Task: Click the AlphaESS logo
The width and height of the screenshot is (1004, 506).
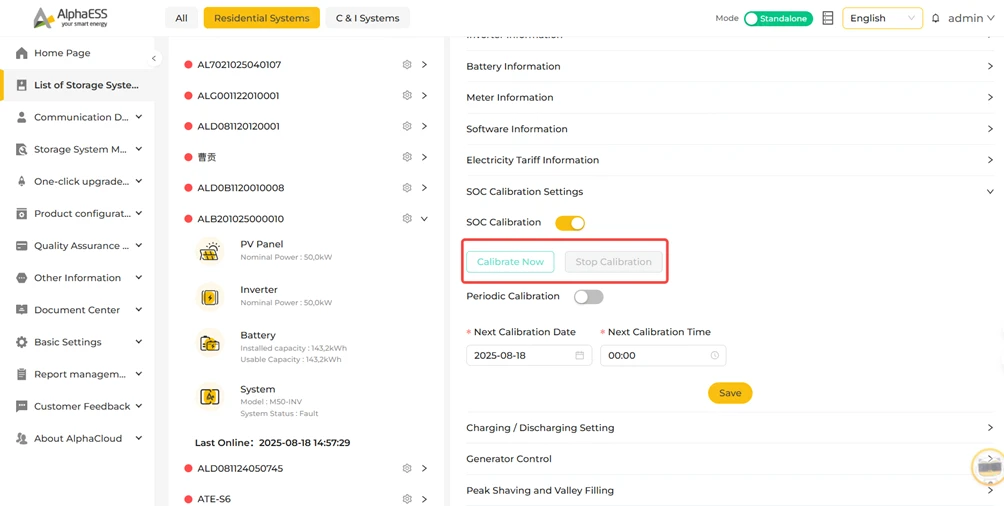Action: [x=70, y=17]
